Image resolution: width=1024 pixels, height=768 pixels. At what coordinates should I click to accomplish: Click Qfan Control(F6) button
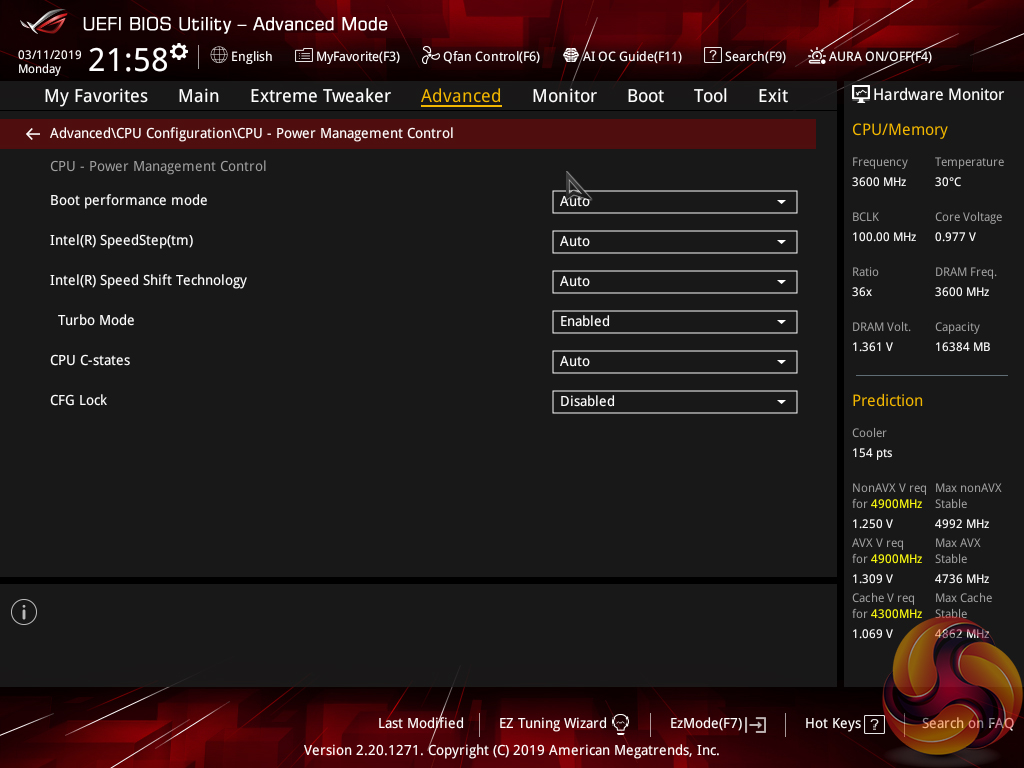coord(481,56)
